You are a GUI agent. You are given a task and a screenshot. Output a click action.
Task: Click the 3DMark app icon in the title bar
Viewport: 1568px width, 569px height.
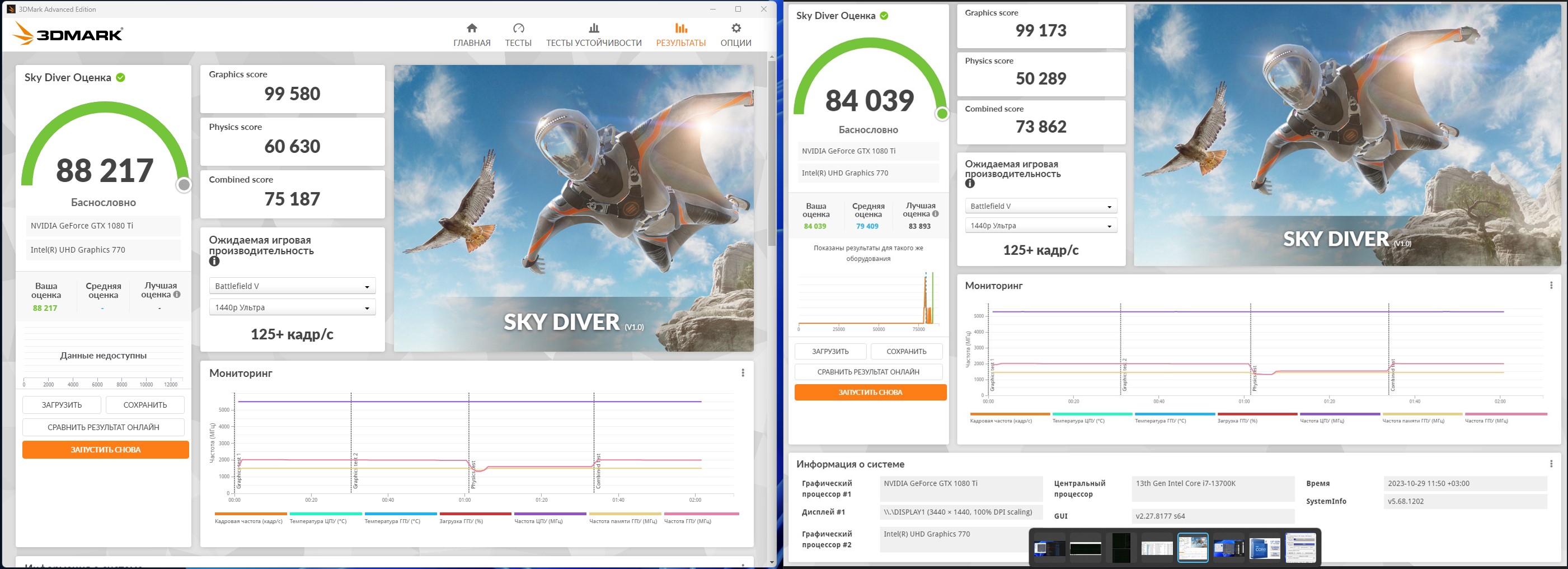tap(11, 9)
